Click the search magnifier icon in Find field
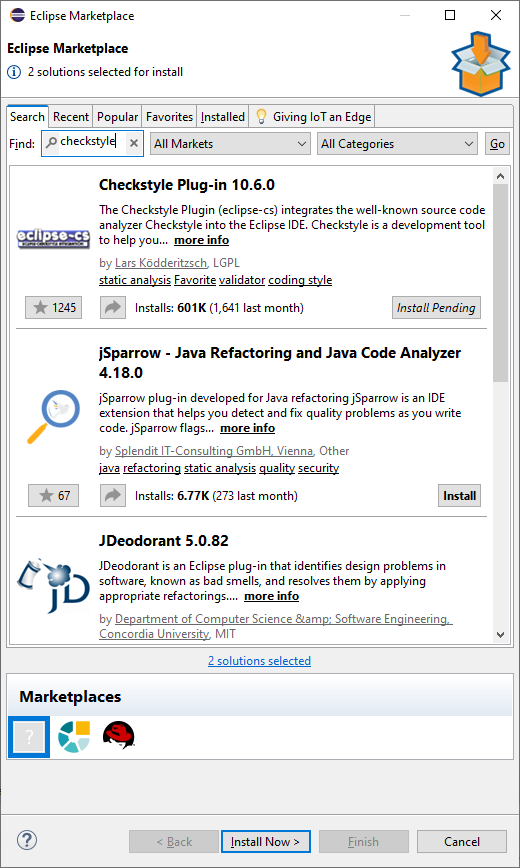The width and height of the screenshot is (520, 868). (51, 143)
